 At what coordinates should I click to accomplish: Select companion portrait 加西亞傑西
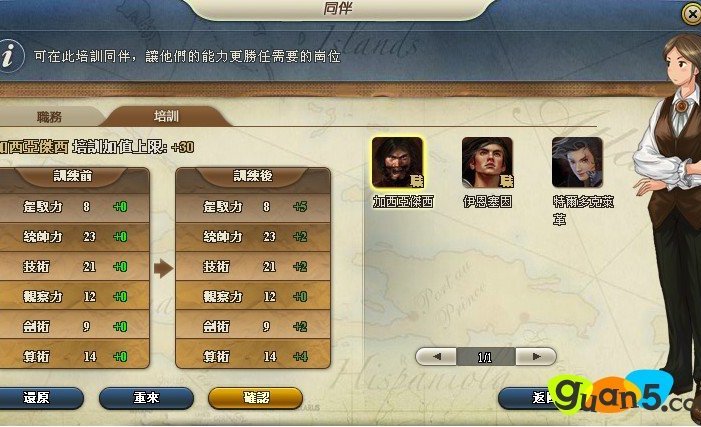click(397, 162)
